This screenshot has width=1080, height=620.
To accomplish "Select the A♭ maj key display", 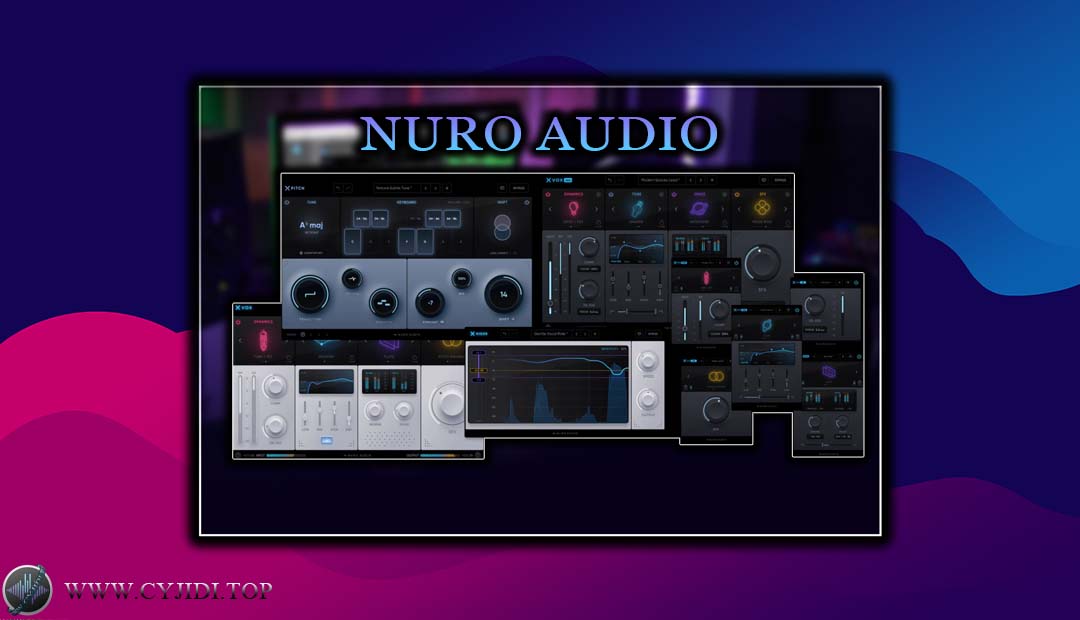I will click(x=311, y=226).
